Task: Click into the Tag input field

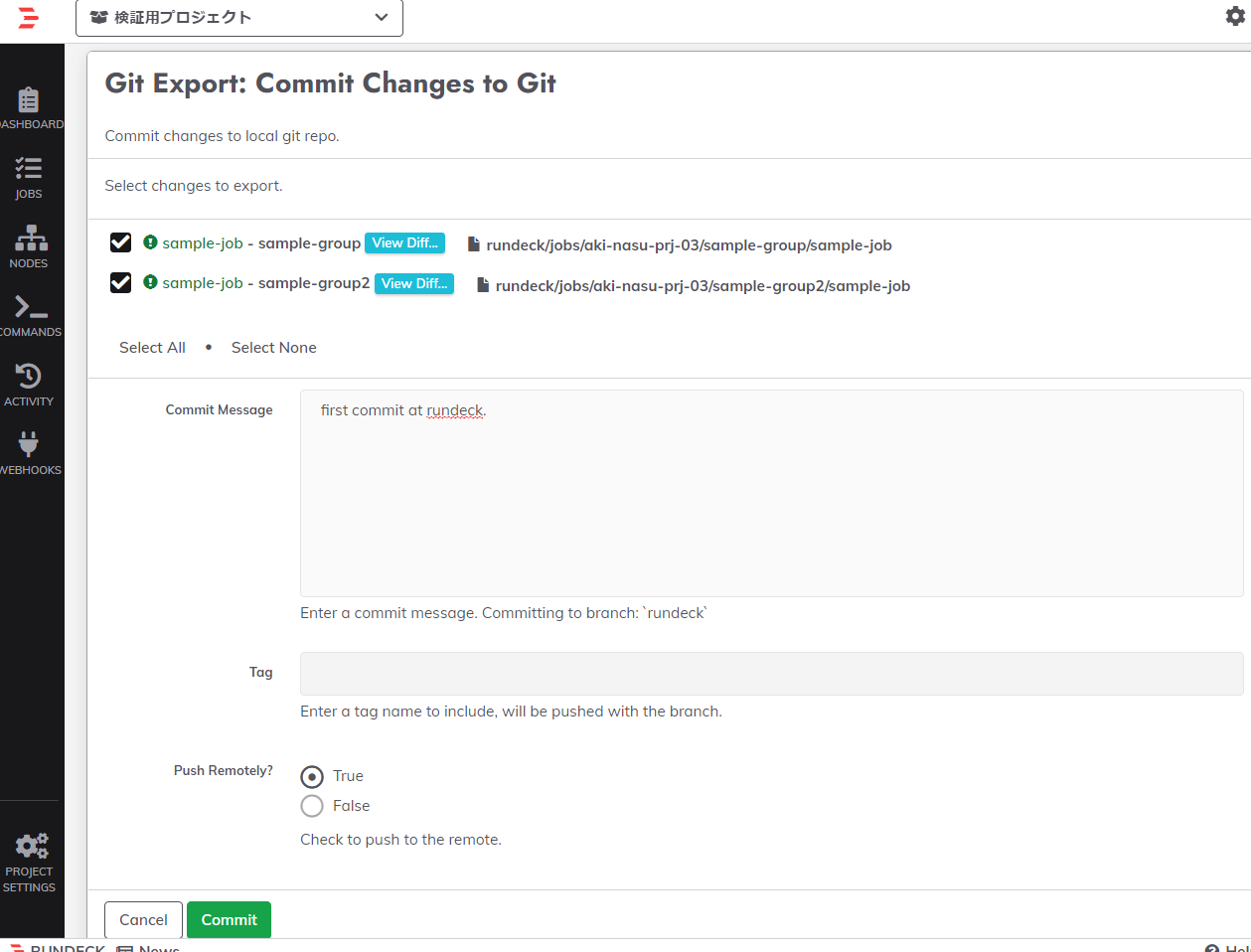Action: click(x=771, y=674)
